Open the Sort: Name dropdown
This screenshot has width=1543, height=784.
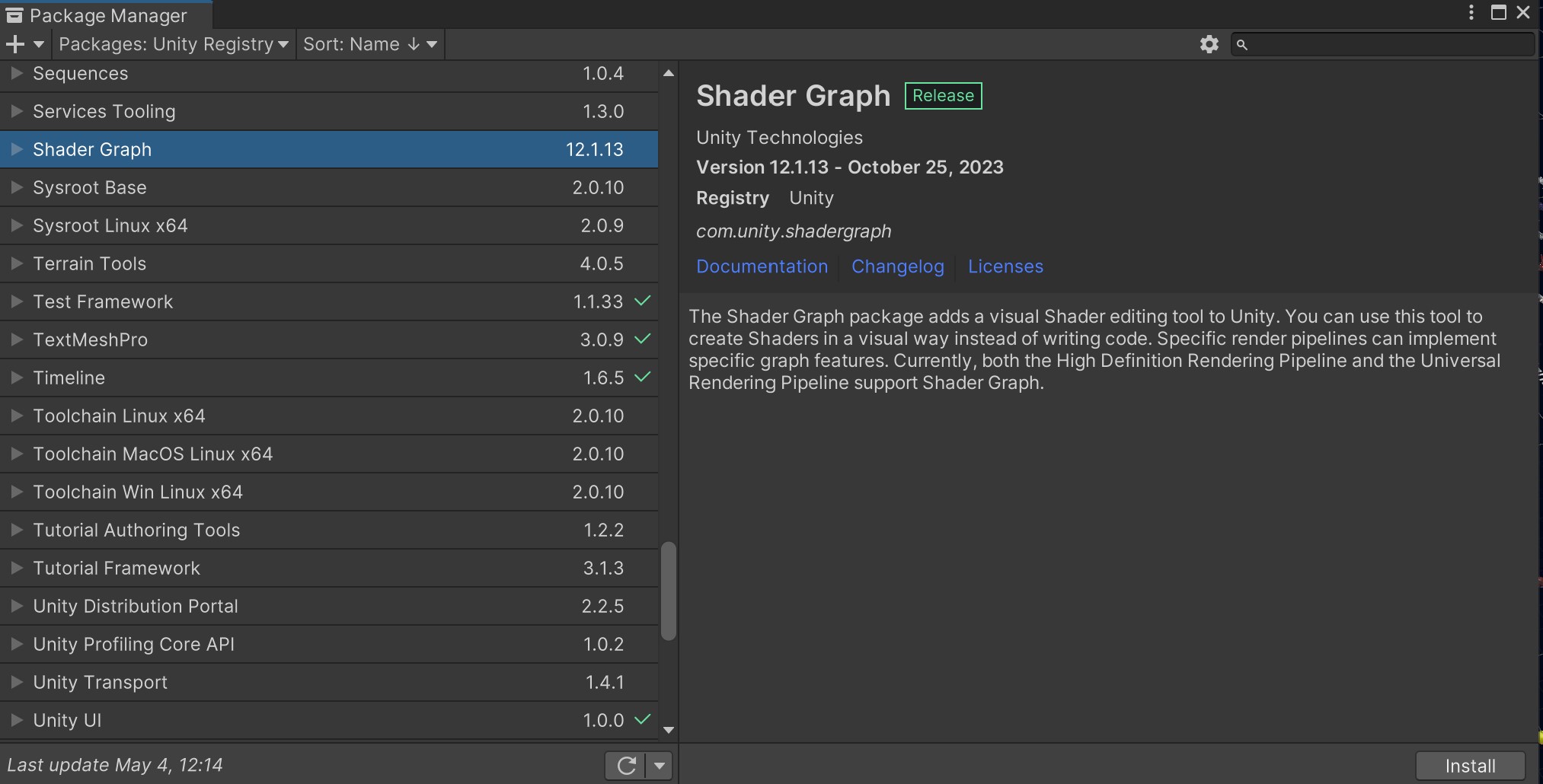click(369, 44)
